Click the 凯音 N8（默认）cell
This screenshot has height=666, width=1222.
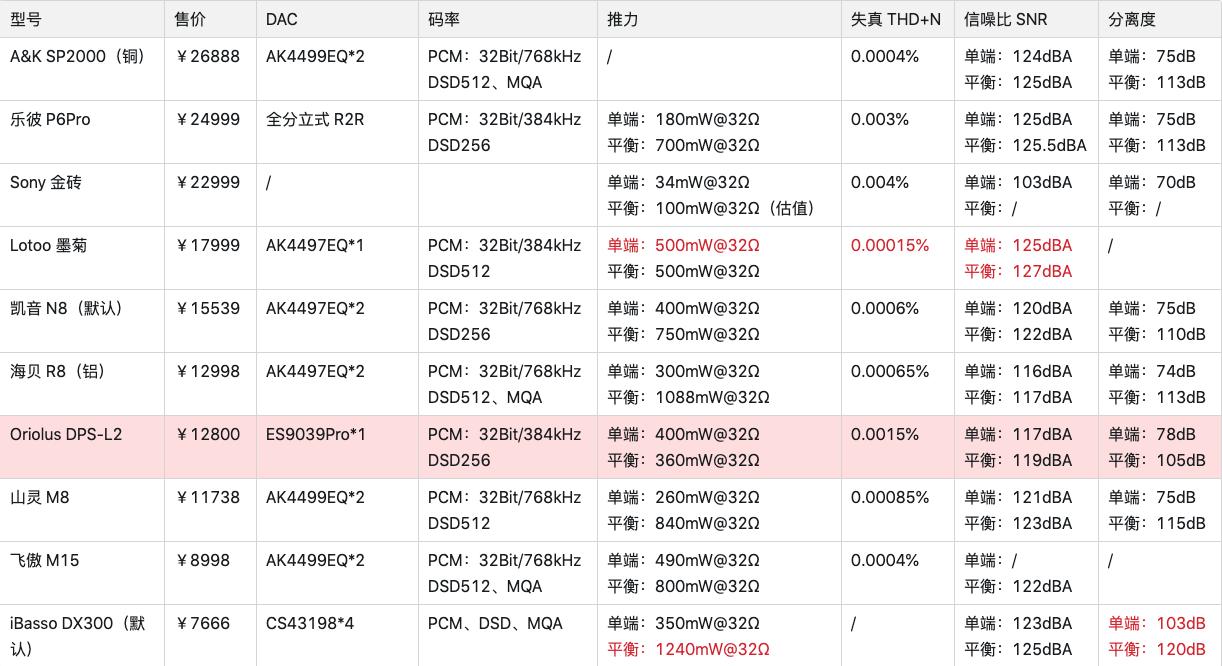point(66,309)
